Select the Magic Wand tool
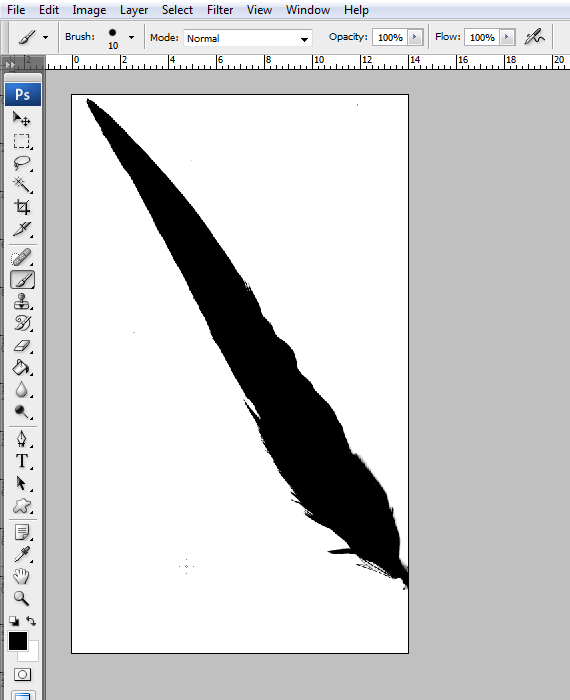Screen dimensions: 570x700 (x=21, y=185)
